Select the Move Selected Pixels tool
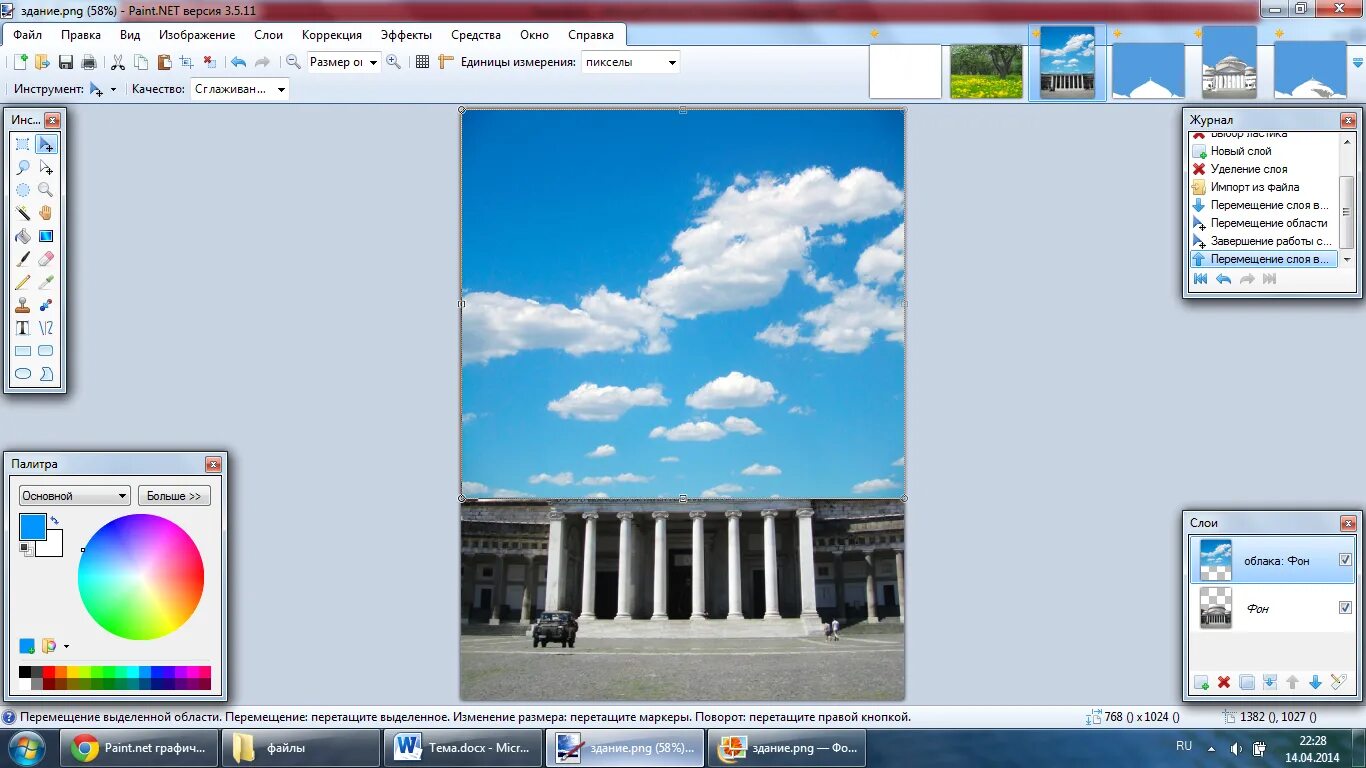 (x=46, y=144)
